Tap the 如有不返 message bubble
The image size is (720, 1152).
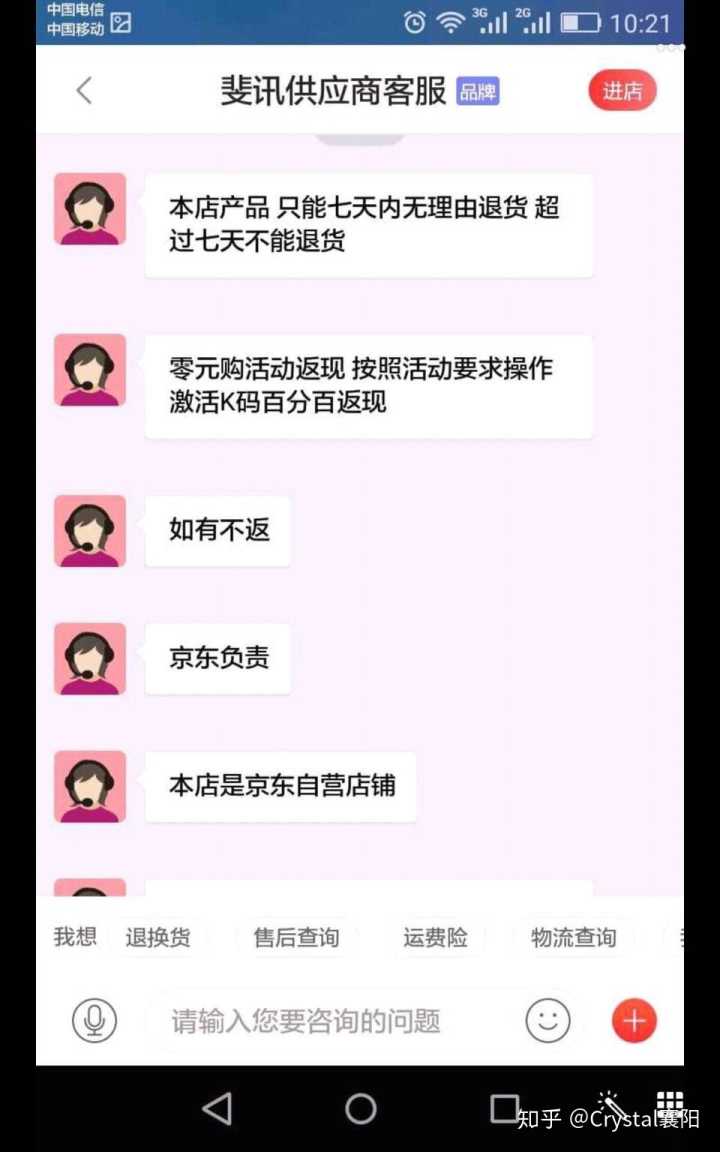click(218, 530)
